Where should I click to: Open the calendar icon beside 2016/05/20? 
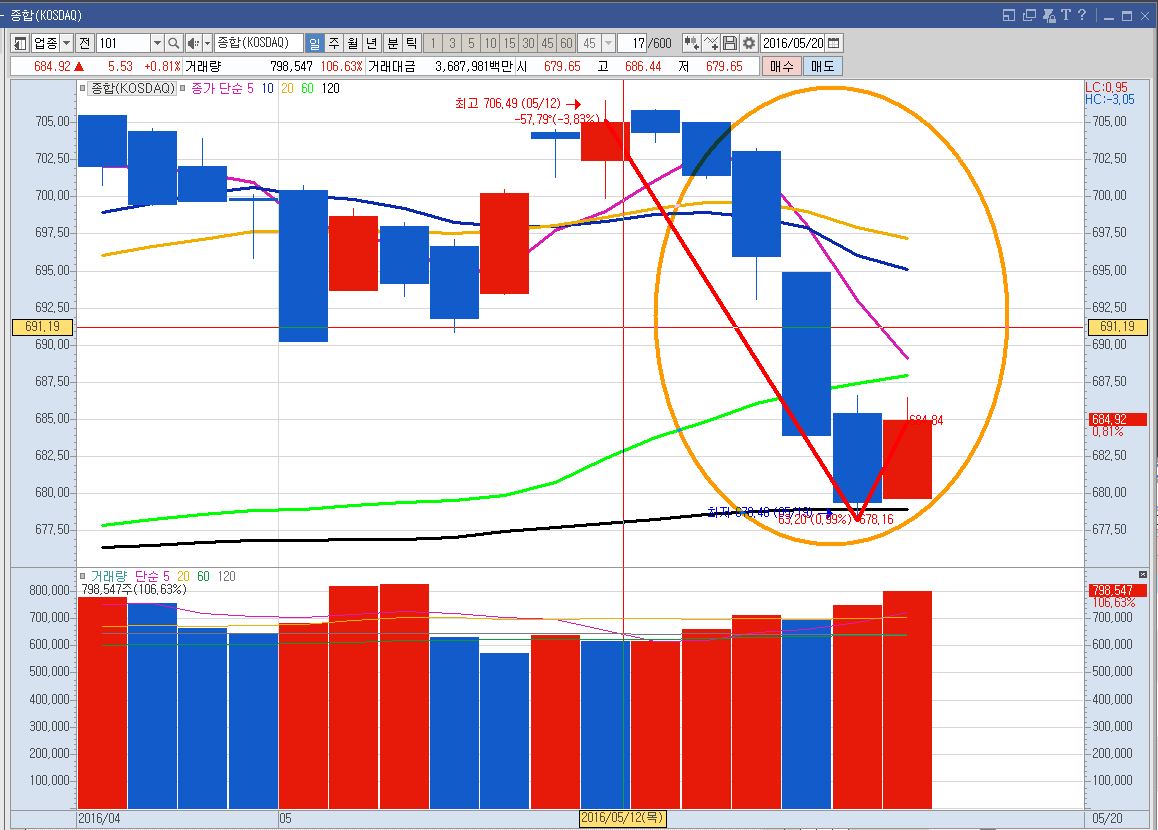pos(834,43)
